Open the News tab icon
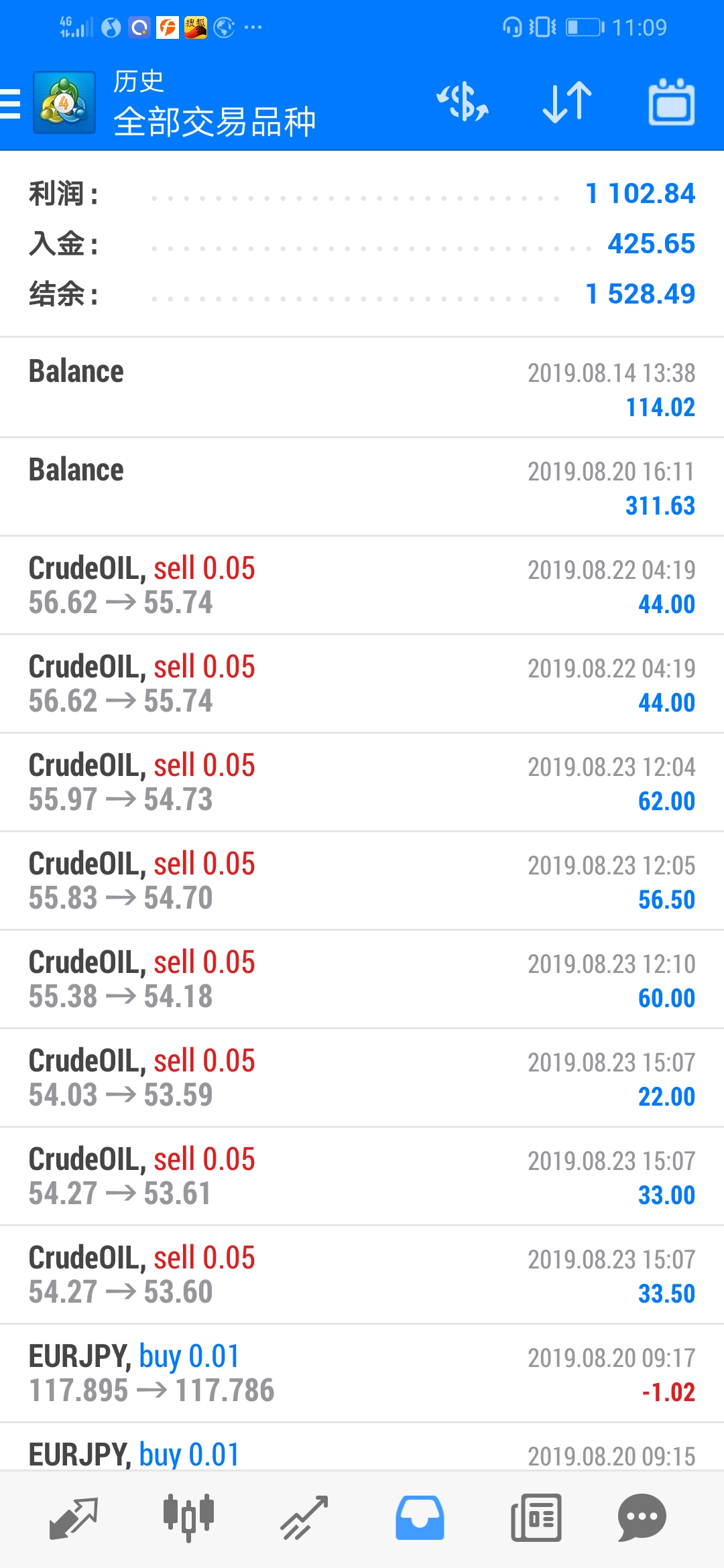This screenshot has height=1568, width=724. click(536, 1518)
